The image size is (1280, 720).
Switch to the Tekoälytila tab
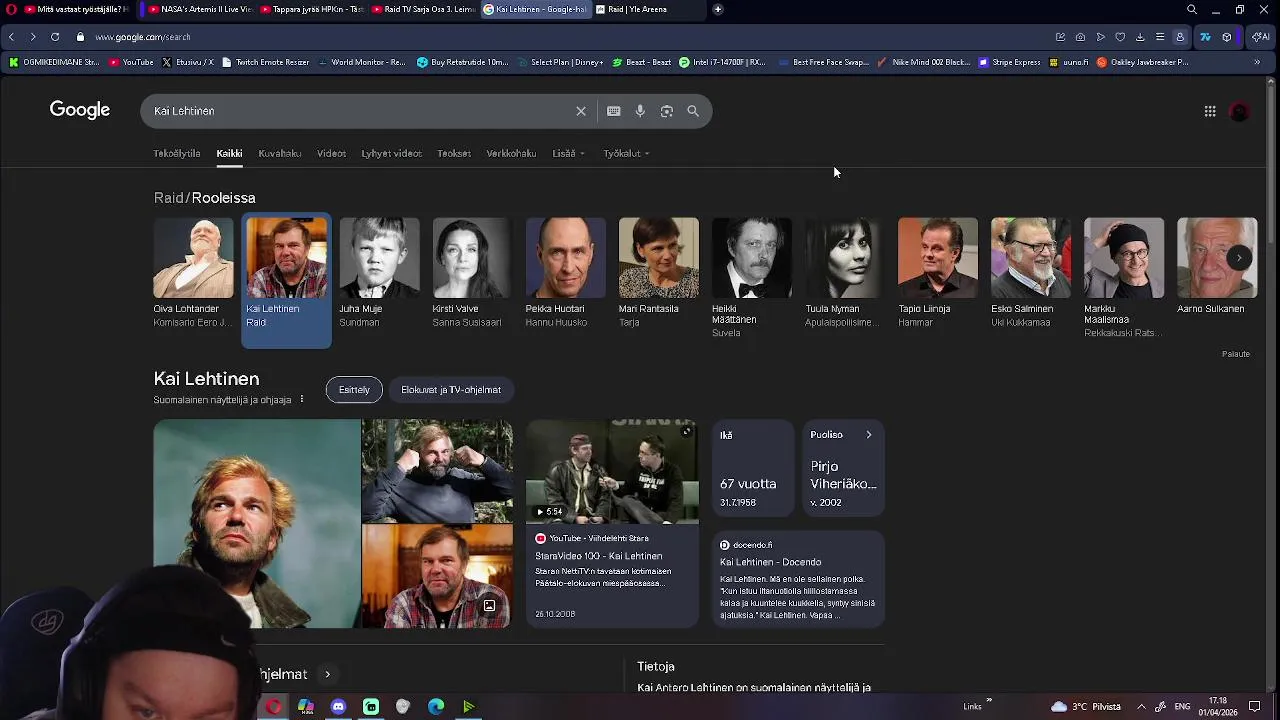point(177,153)
